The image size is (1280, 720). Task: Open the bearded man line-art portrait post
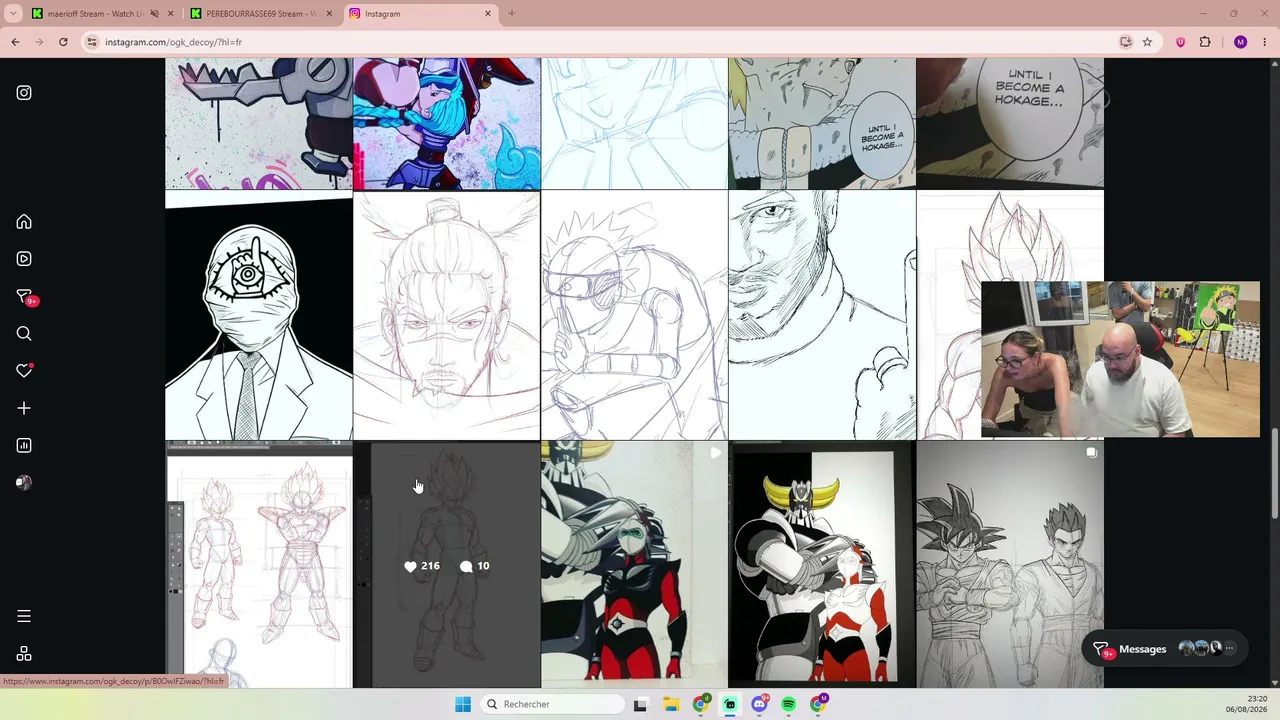(822, 315)
